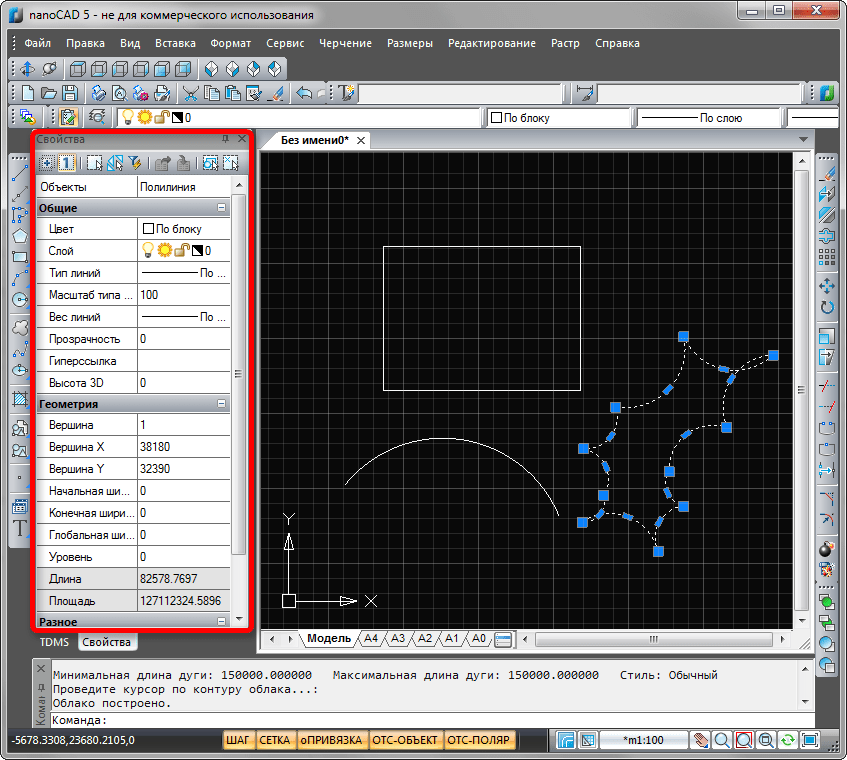
Task: Click the drawing area horizontal scrollbar
Action: [654, 640]
